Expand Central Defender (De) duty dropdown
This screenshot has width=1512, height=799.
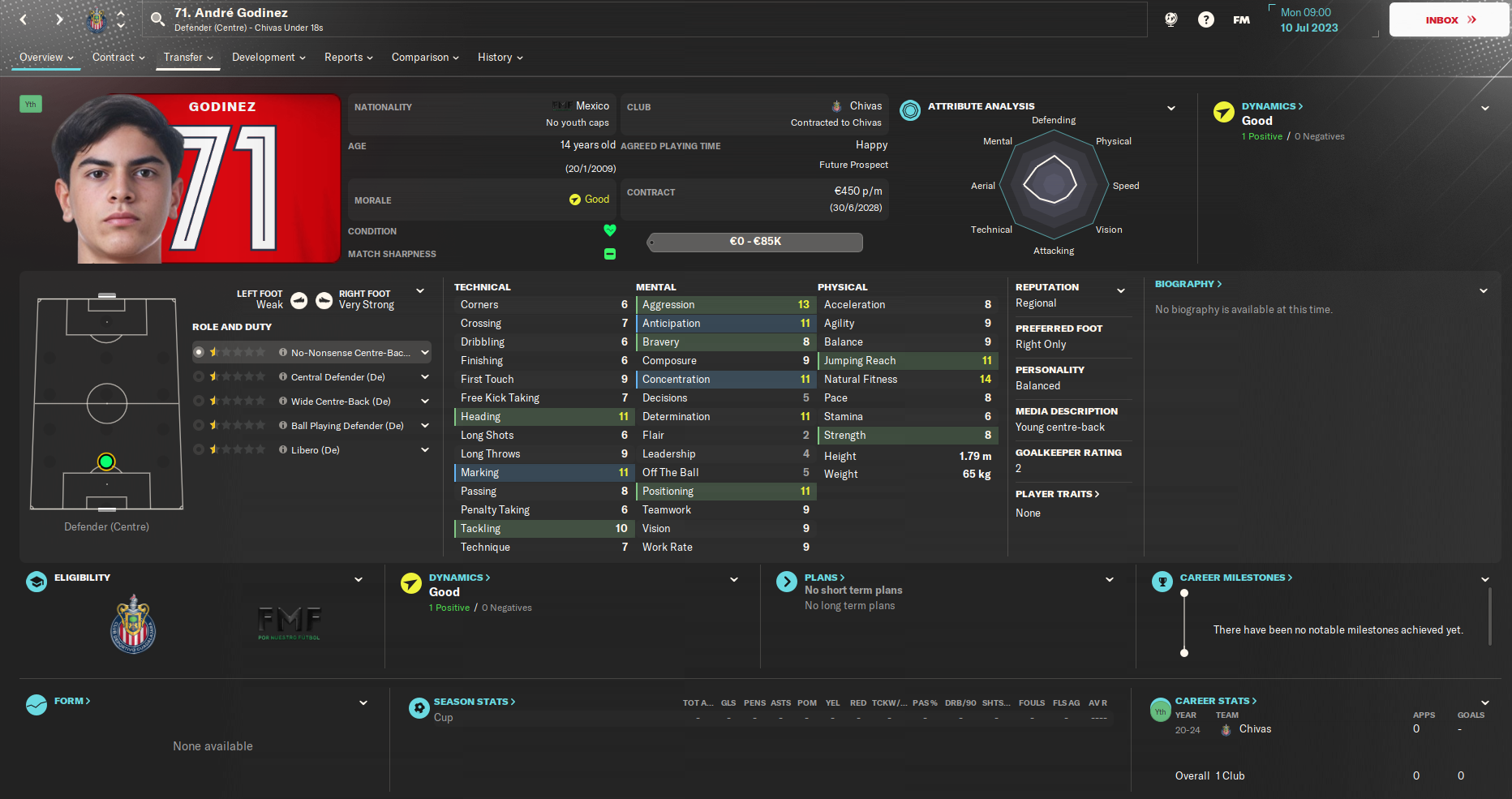425,376
